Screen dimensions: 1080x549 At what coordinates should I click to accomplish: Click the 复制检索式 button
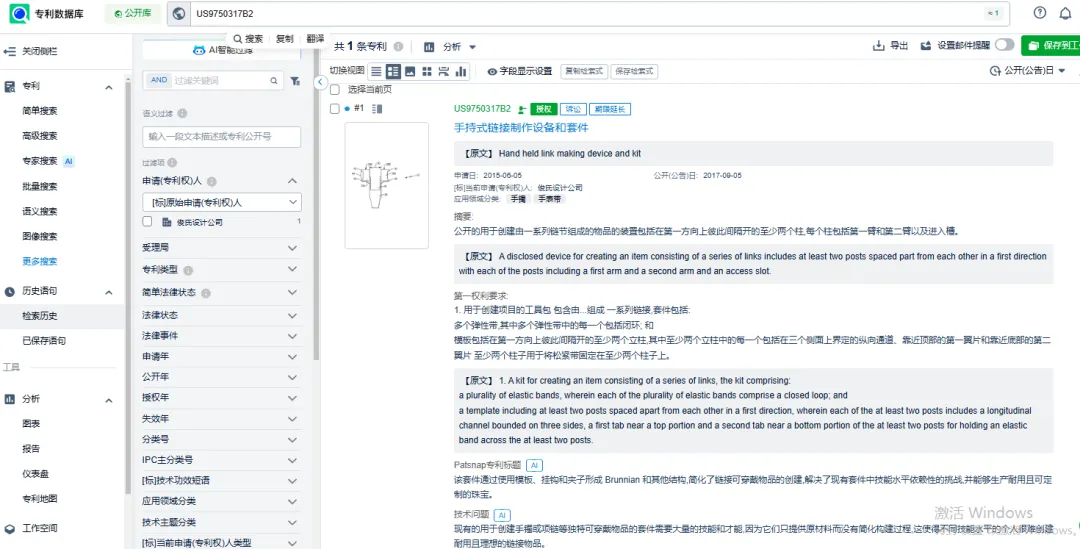click(x=584, y=71)
